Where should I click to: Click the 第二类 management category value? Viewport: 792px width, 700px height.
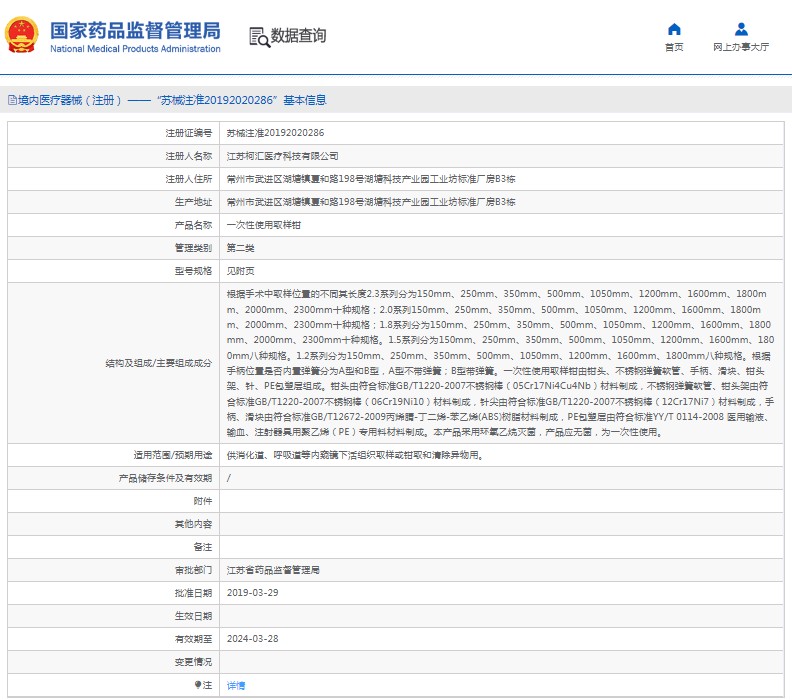[x=240, y=248]
